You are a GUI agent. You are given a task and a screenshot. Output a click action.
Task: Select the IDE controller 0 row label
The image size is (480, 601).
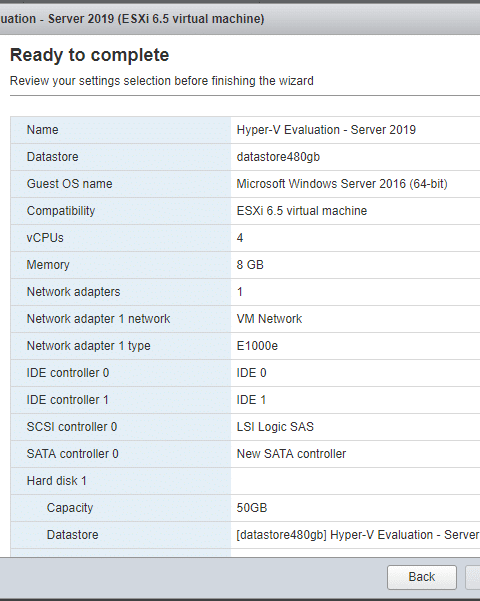(68, 373)
